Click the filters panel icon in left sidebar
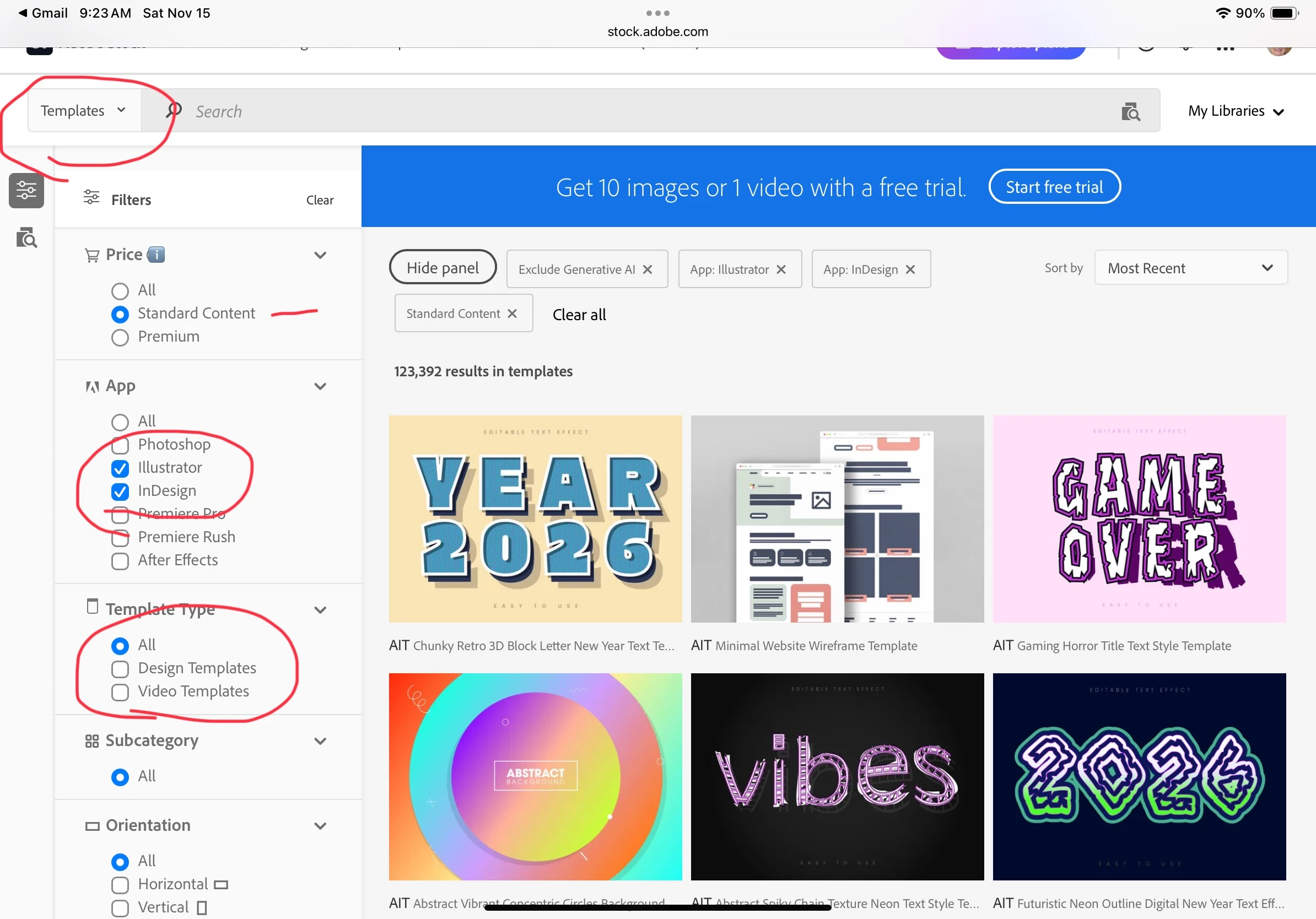 coord(26,190)
